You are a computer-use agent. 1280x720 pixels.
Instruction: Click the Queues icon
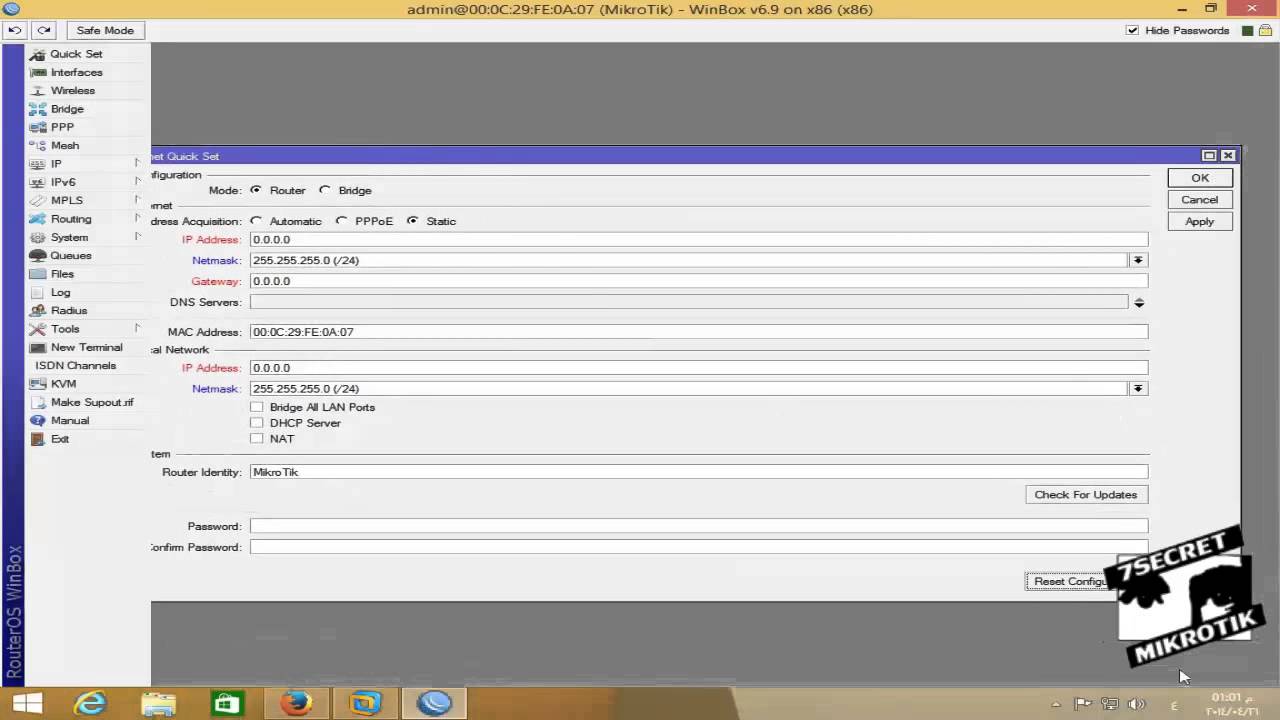click(x=37, y=255)
